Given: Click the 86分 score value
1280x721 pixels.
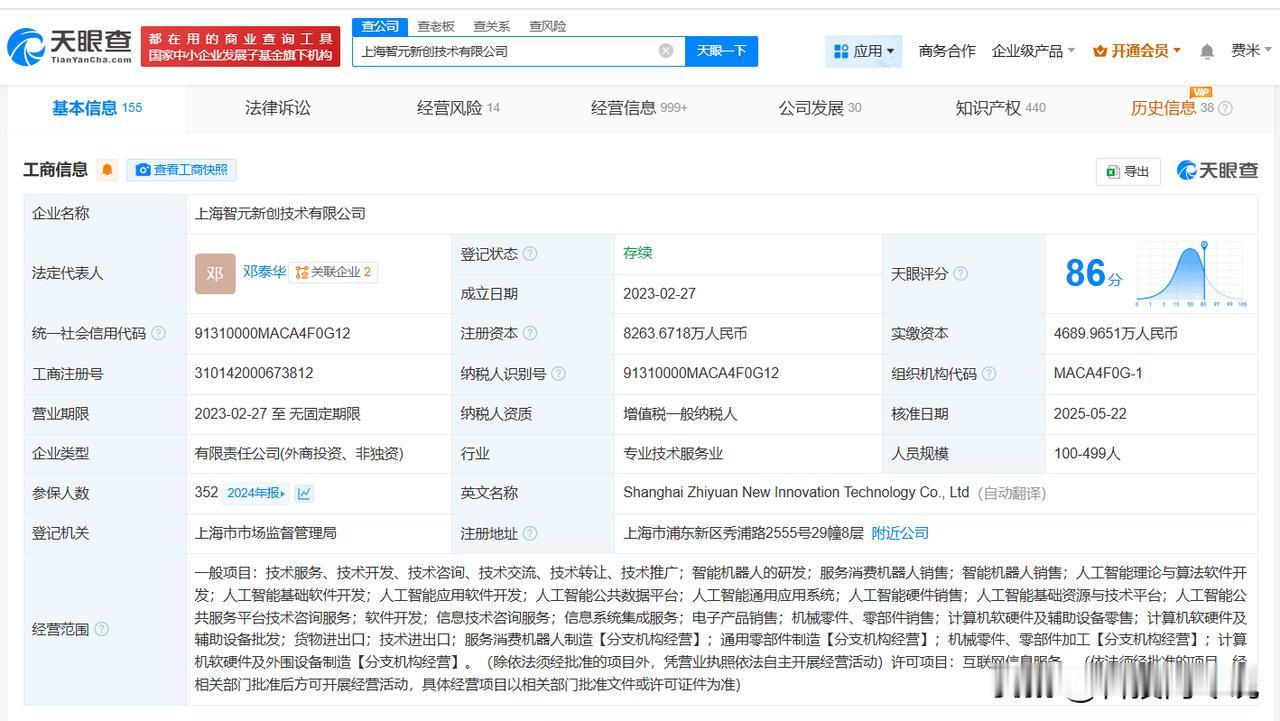Looking at the screenshot, I should 1094,273.
